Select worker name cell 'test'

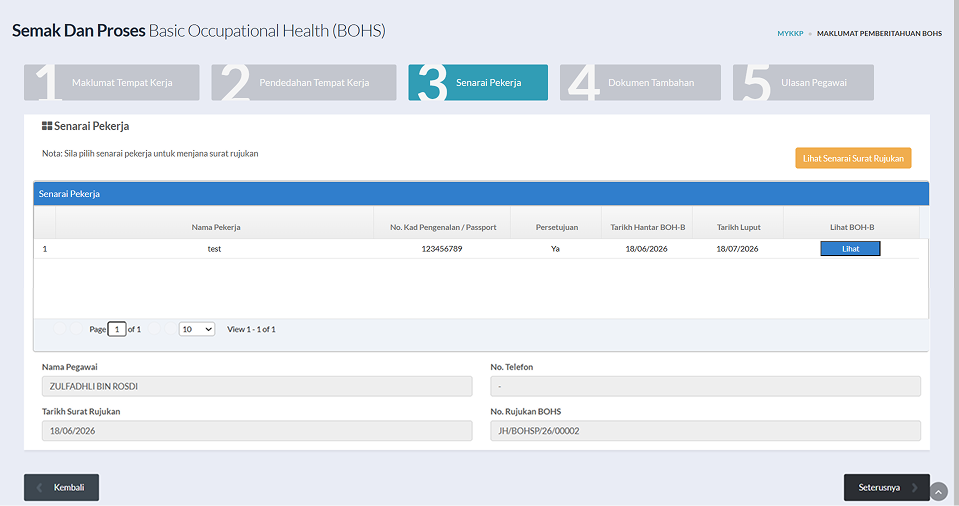point(214,249)
